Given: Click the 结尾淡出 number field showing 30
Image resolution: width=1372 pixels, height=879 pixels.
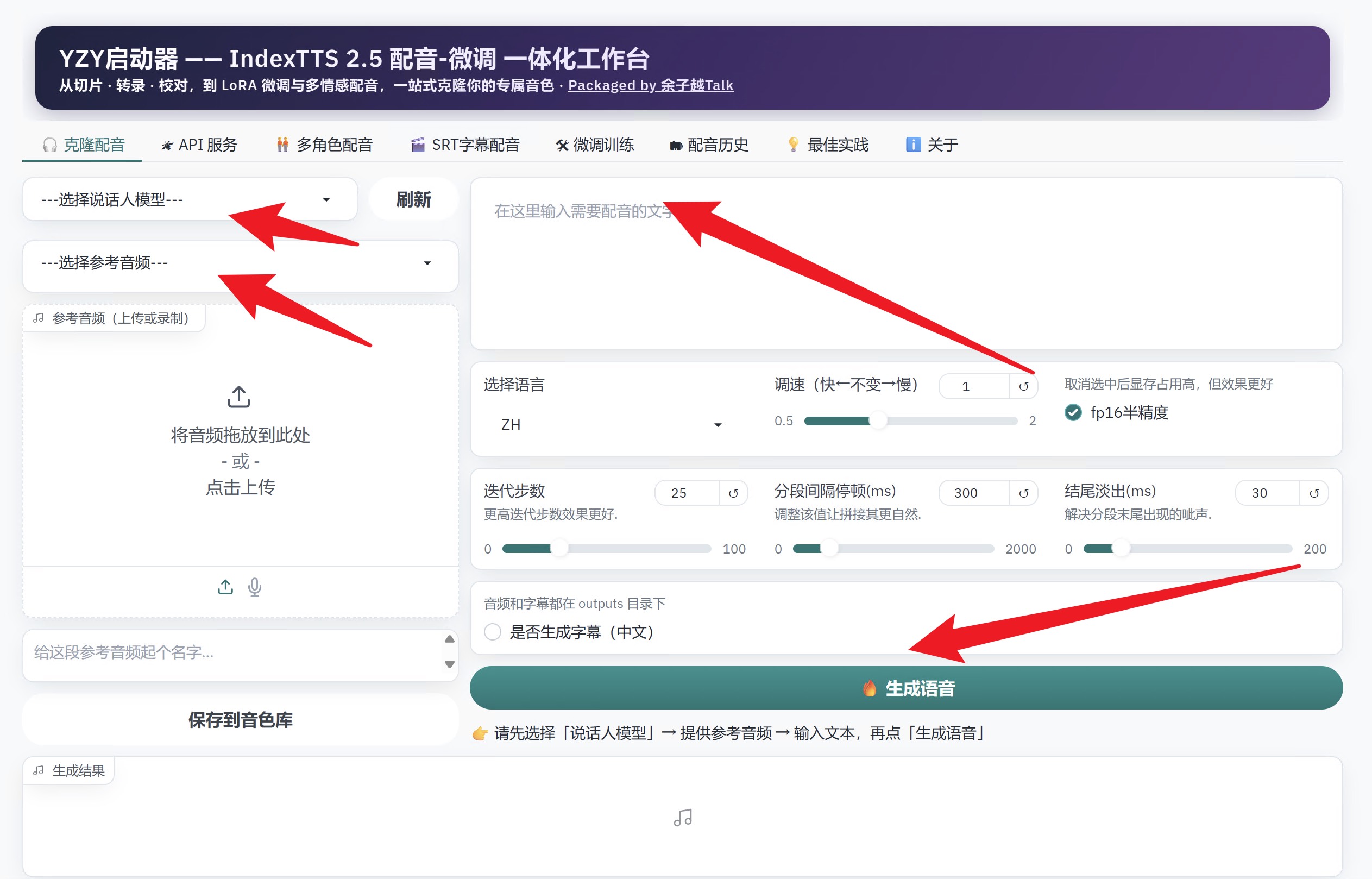Looking at the screenshot, I should pyautogui.click(x=1268, y=493).
